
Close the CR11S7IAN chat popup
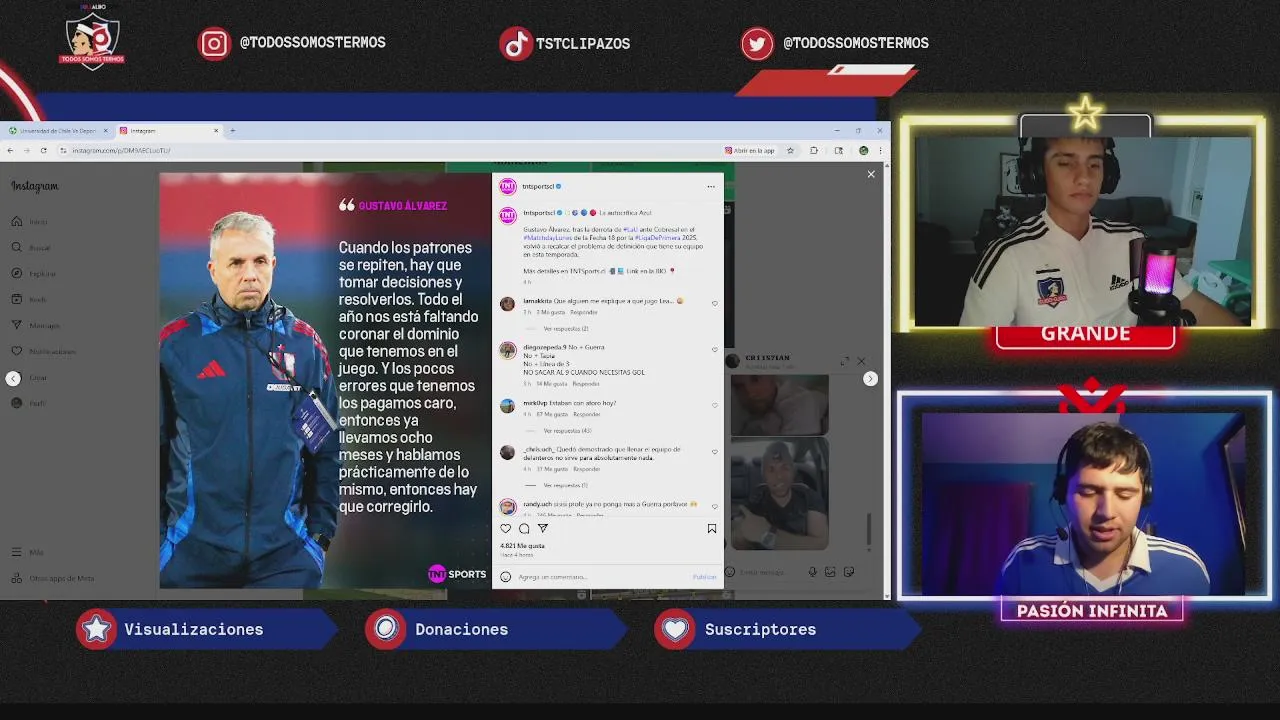click(861, 361)
